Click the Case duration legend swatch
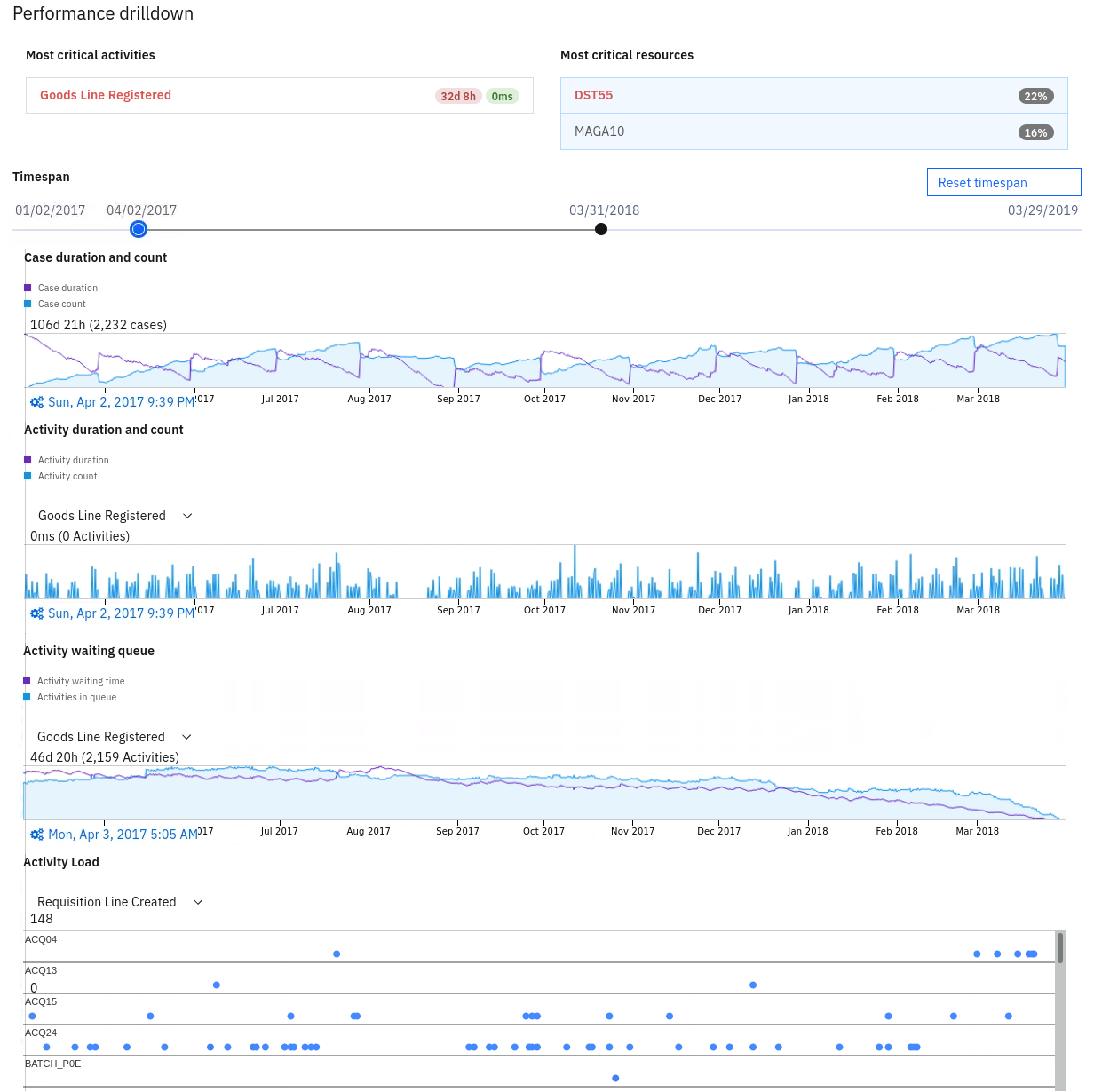The image size is (1094, 1092). [28, 287]
